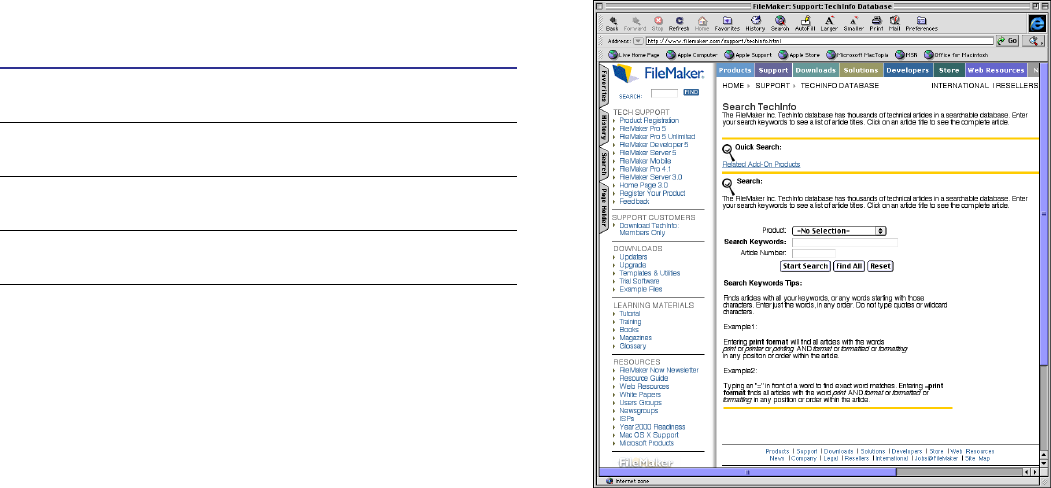Click the Find All button
This screenshot has height=488, width=1051.
pyautogui.click(x=849, y=266)
